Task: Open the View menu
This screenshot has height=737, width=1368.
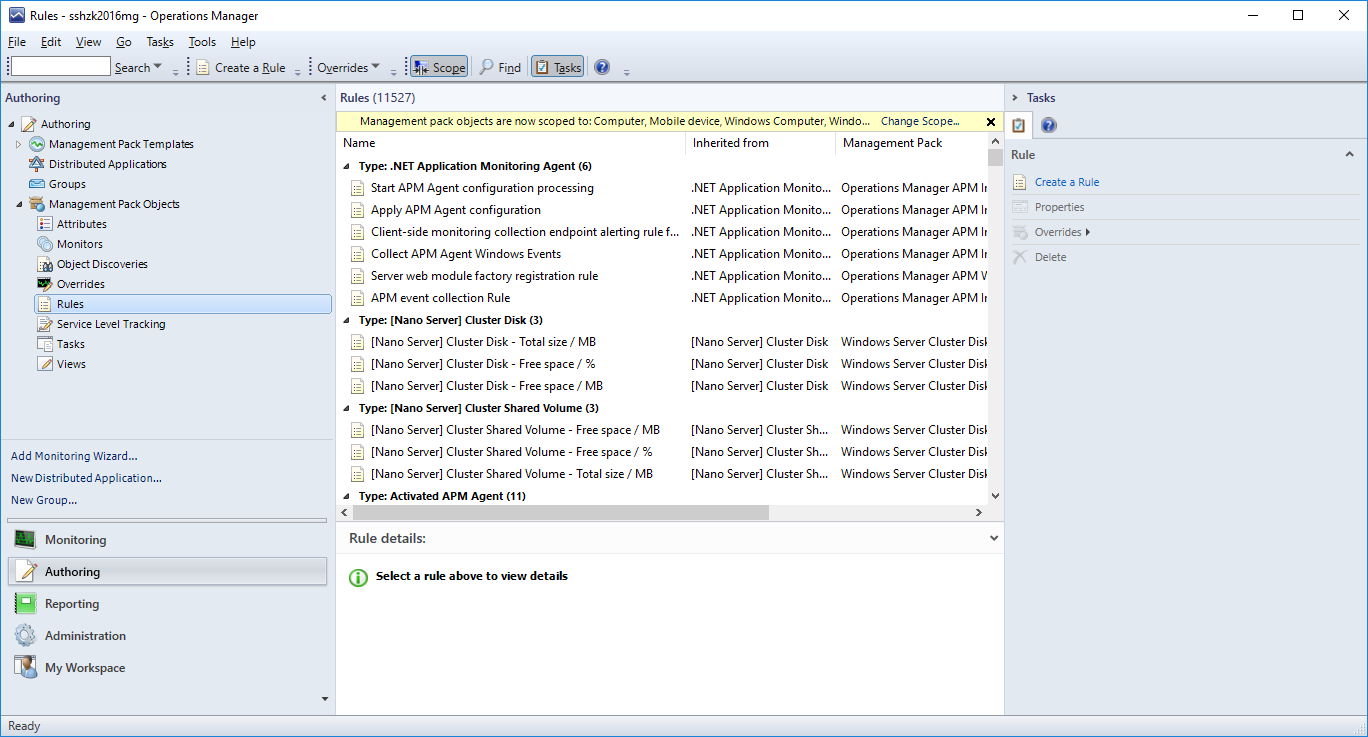Action: tap(89, 42)
